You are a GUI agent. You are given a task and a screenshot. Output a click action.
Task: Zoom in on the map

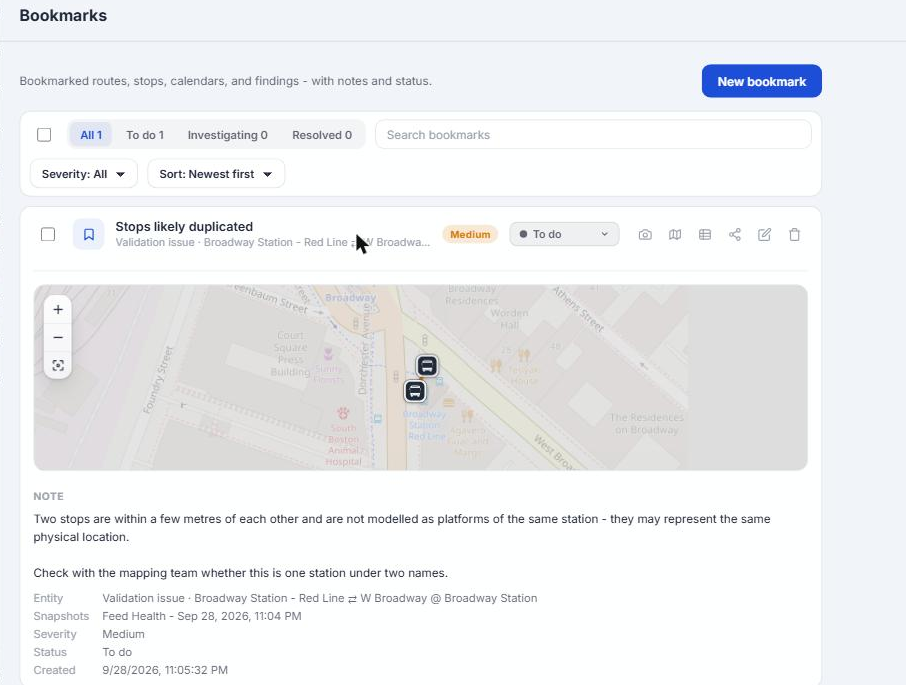[x=58, y=310]
